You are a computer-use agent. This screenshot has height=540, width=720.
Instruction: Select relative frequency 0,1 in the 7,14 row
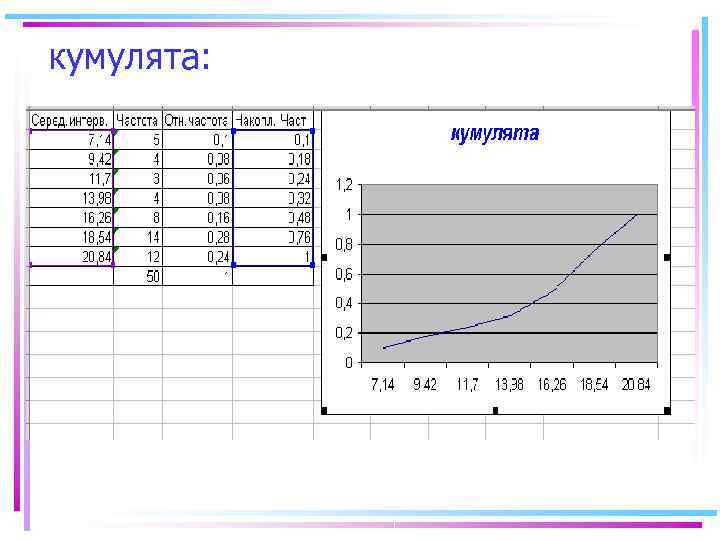pos(197,140)
